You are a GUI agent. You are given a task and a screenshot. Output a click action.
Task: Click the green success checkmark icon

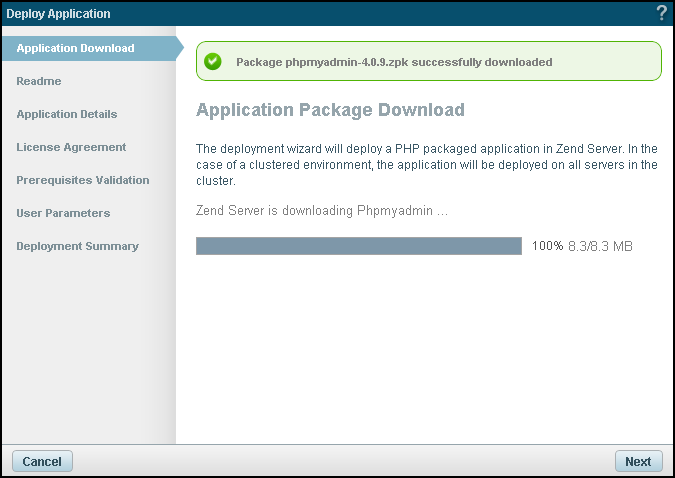[212, 61]
